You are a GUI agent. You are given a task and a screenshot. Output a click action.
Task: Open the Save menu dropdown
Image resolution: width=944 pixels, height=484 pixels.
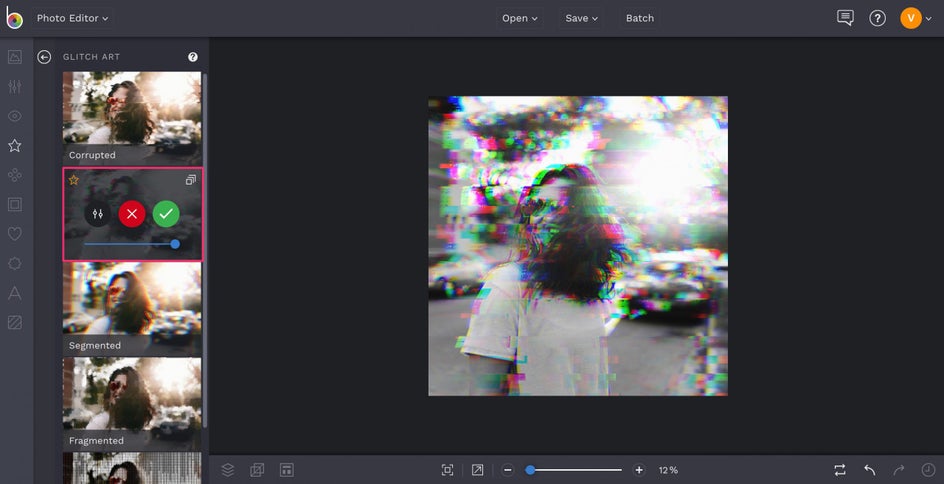(582, 18)
